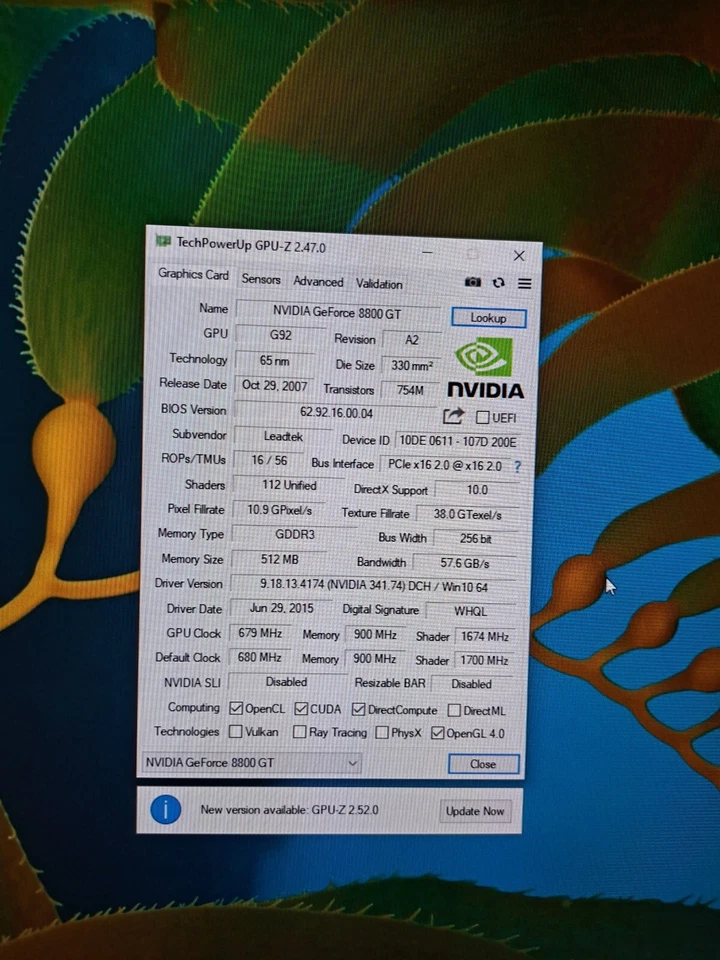Click the Transistors value 754M
This screenshot has width=720, height=960.
(x=410, y=390)
